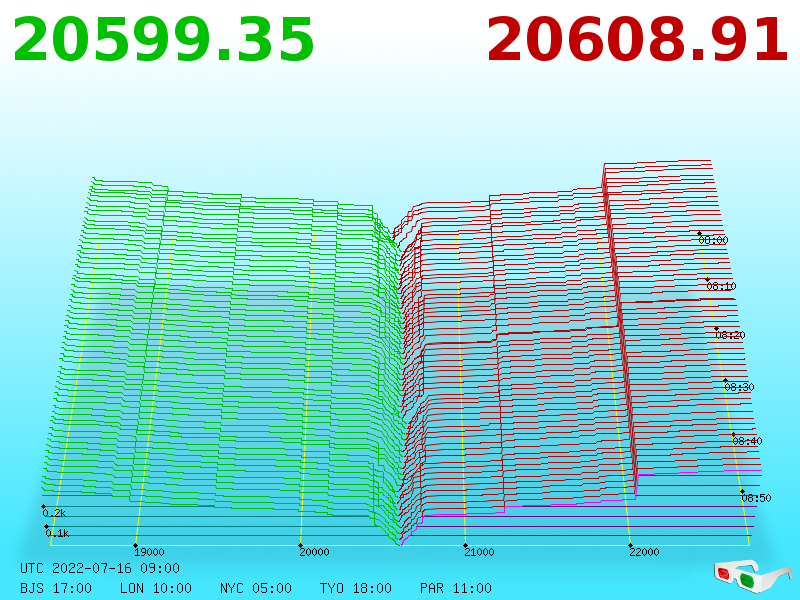Click the UTC 2022-07-16 09:00 timestamp
Image resolution: width=800 pixels, height=600 pixels.
100,568
